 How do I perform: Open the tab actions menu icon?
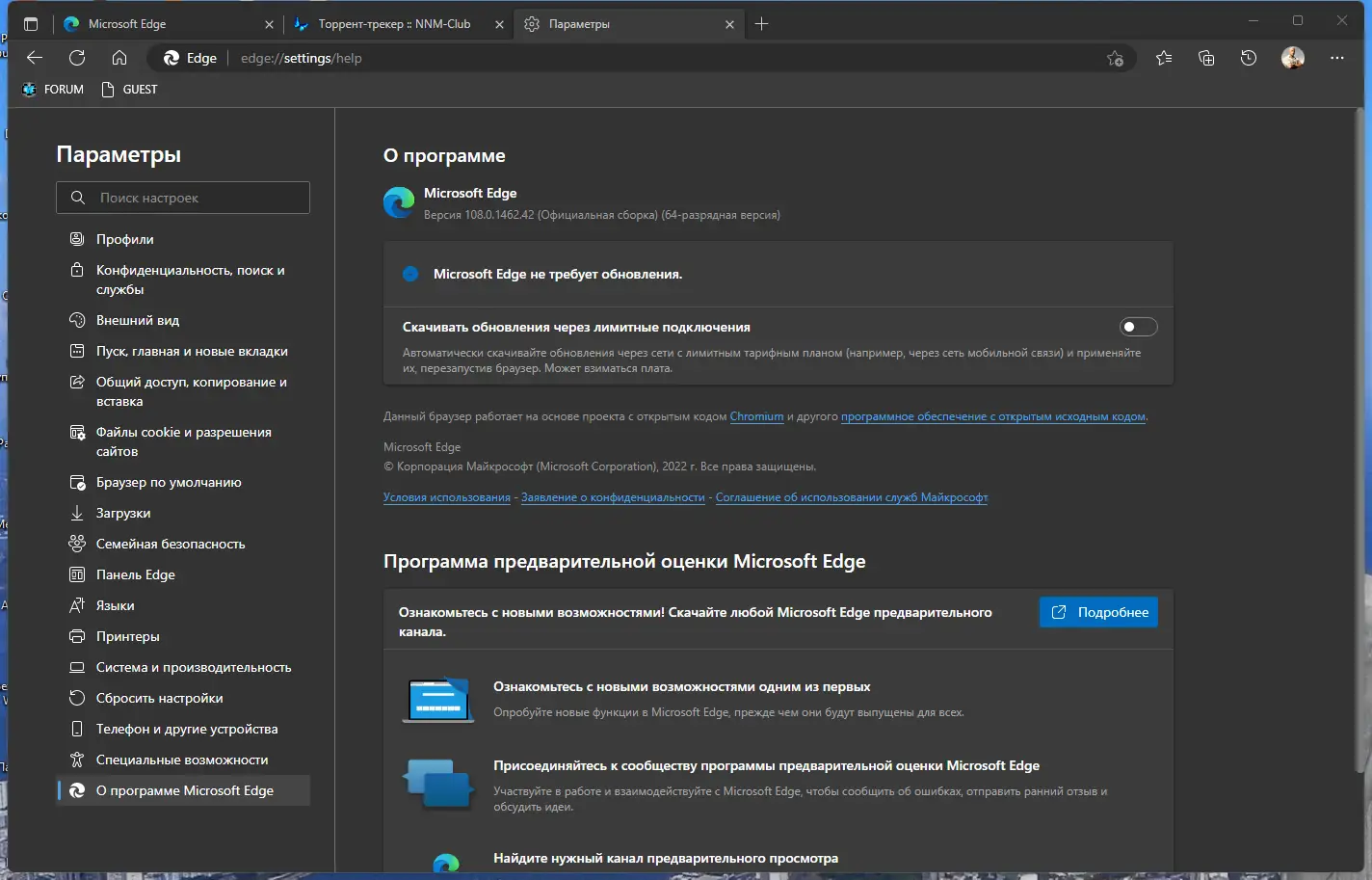coord(31,24)
